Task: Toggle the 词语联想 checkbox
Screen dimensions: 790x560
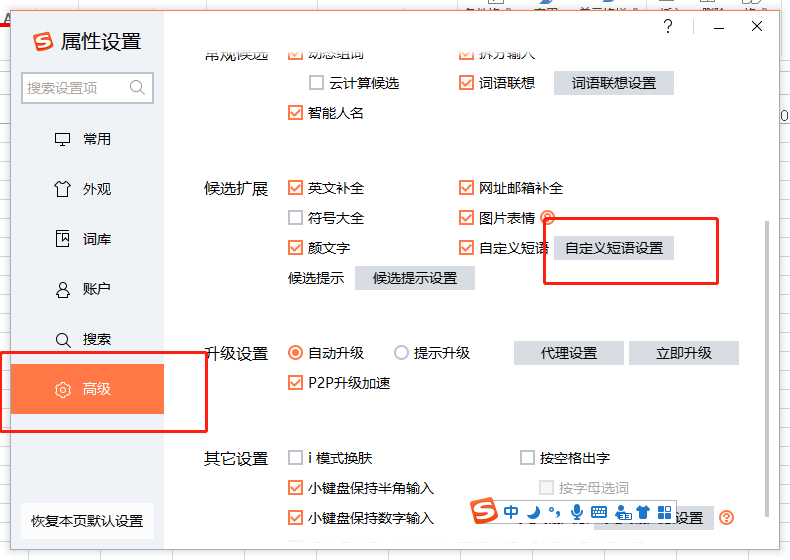Action: (466, 83)
